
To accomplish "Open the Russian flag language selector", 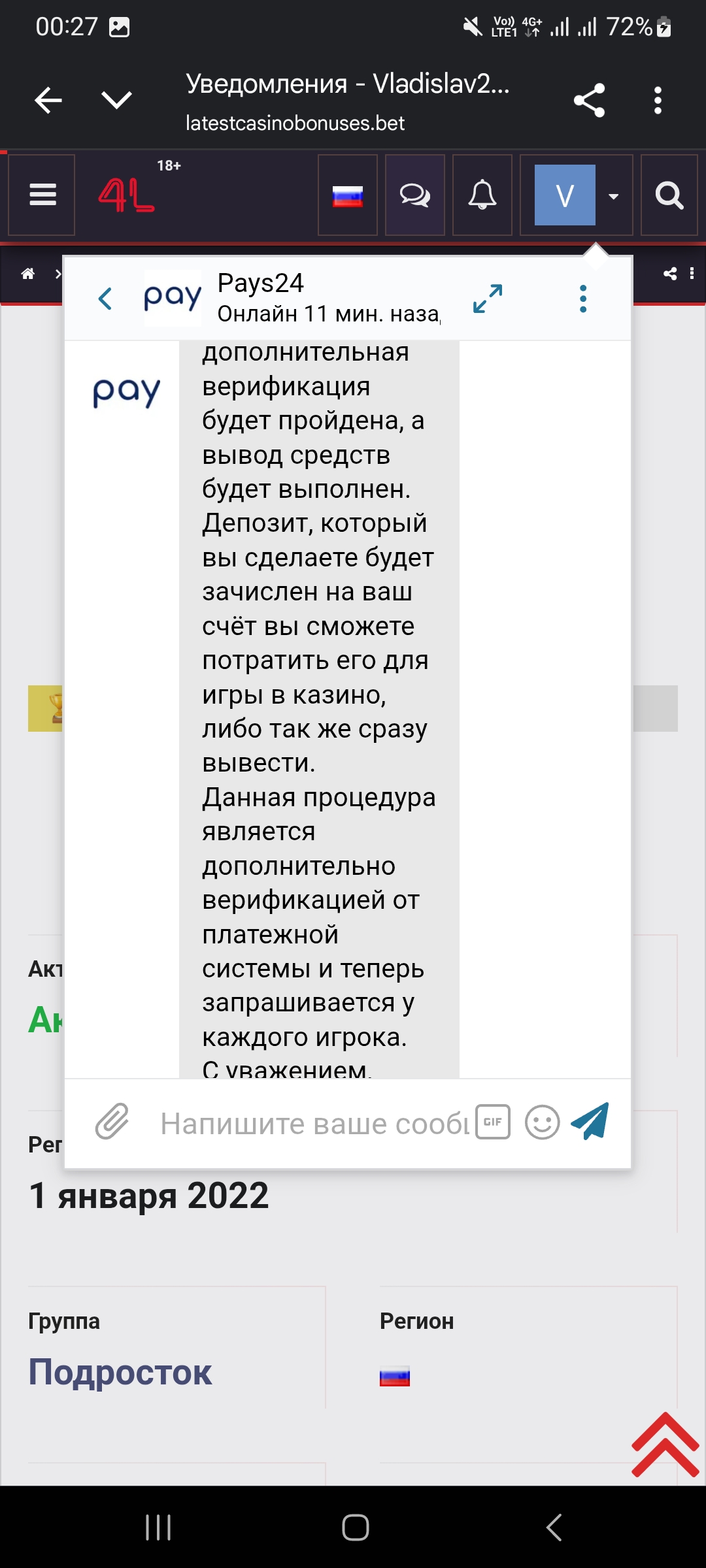I will [347, 195].
